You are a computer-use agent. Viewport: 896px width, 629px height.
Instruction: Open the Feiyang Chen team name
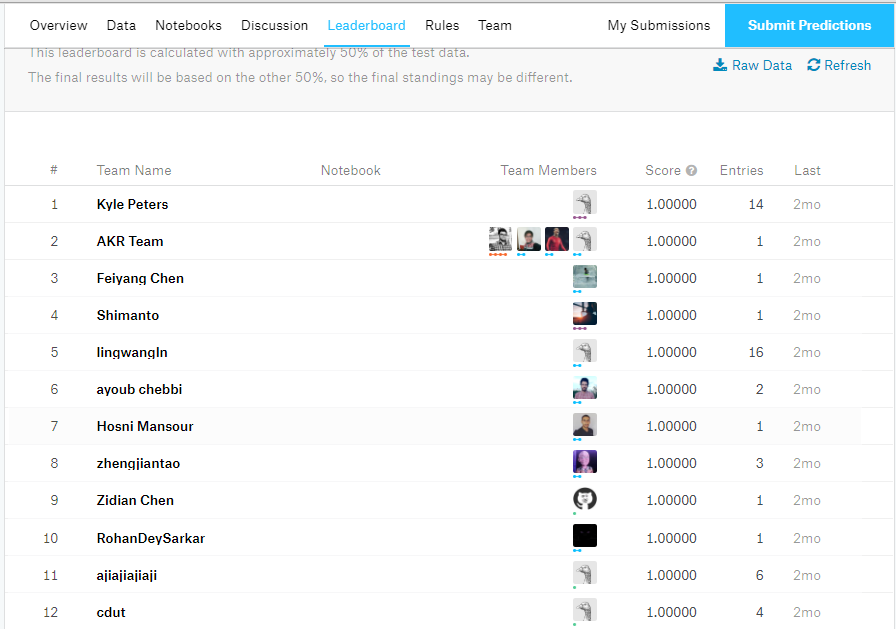140,279
